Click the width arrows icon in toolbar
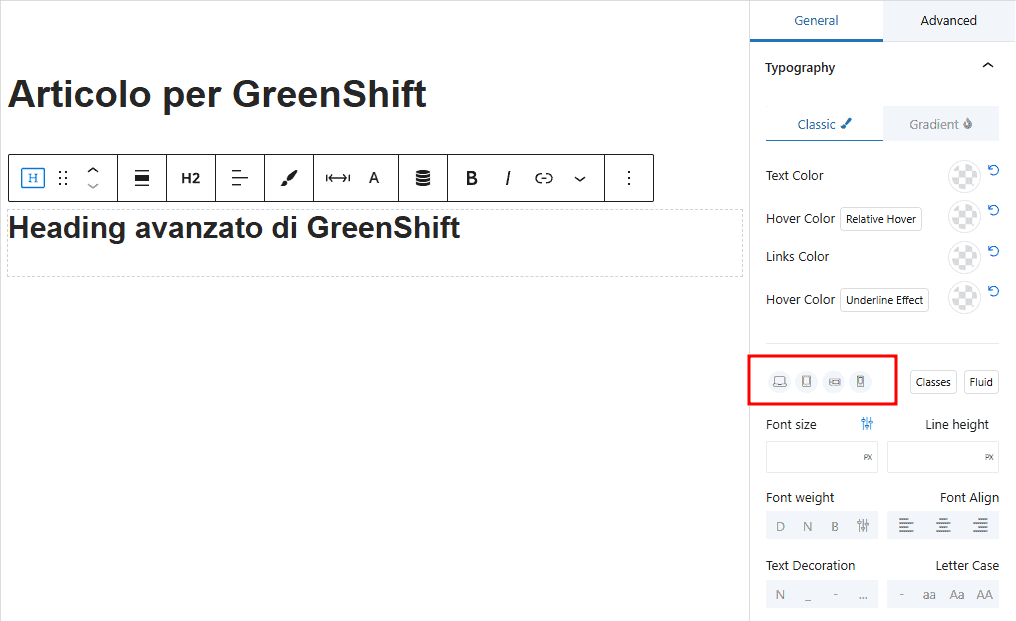Image resolution: width=1016 pixels, height=621 pixels. click(x=338, y=178)
